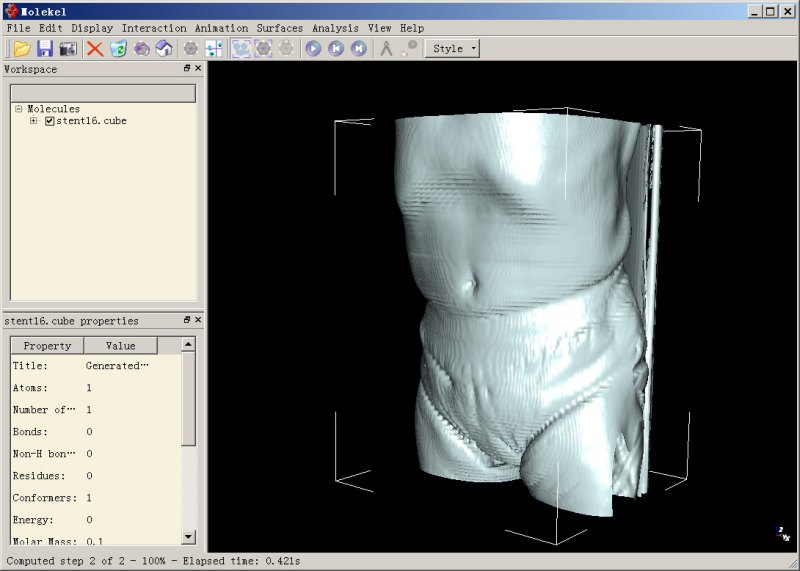800x571 pixels.
Task: Float the stent16.cube properties panel
Action: point(186,321)
